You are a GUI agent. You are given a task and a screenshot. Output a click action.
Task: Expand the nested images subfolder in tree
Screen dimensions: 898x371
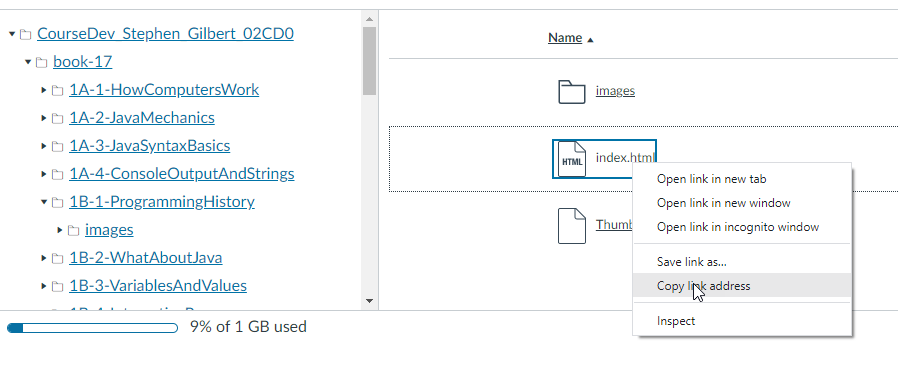(x=60, y=230)
